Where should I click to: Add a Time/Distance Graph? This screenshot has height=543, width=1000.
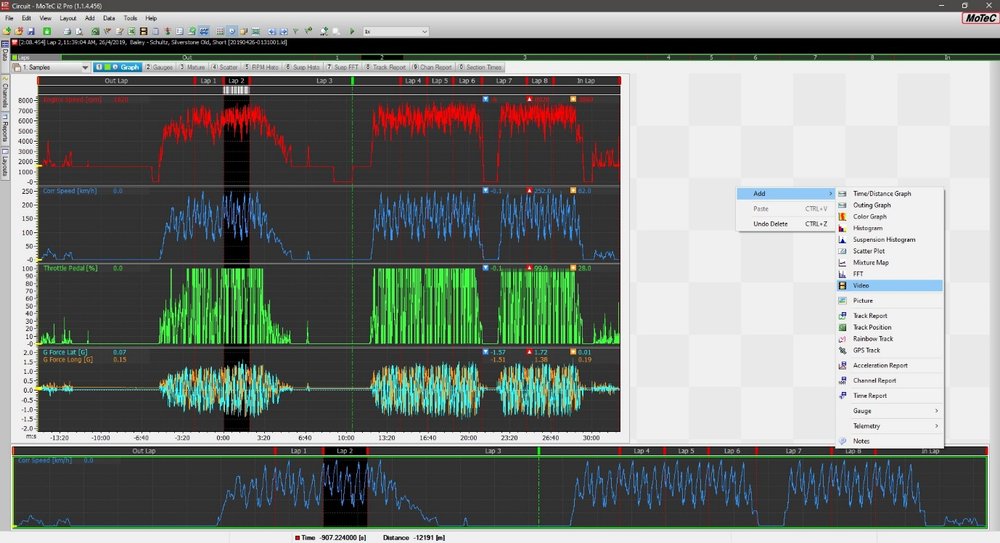pyautogui.click(x=890, y=193)
